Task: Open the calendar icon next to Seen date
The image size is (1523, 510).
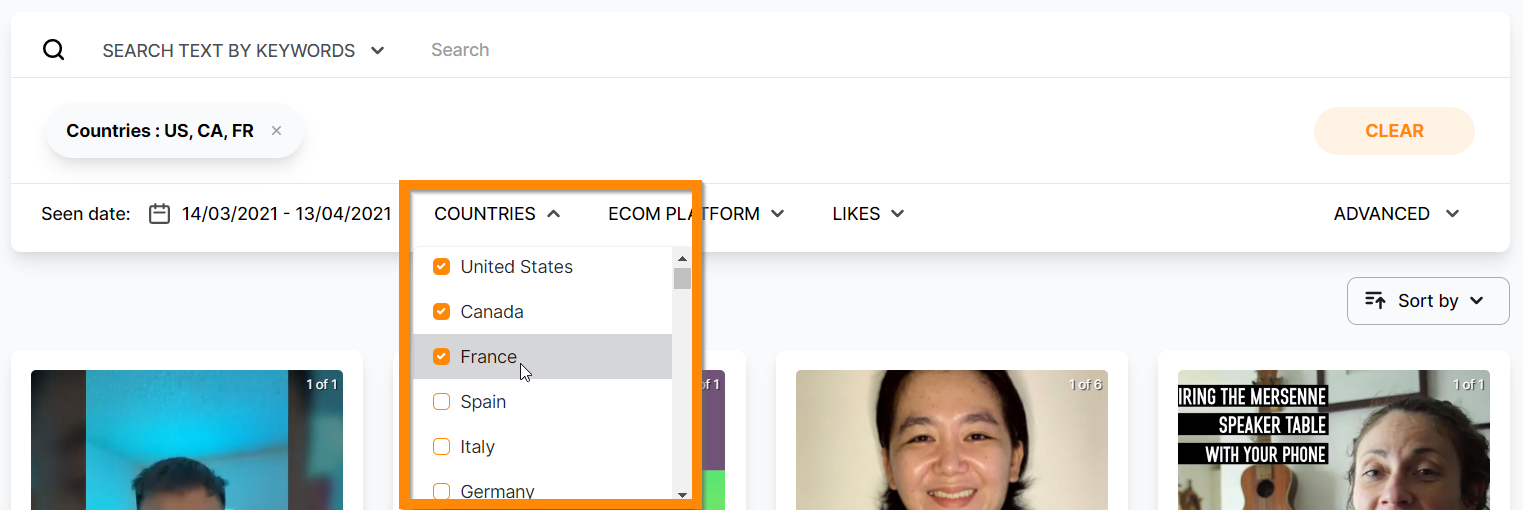Action: pos(159,214)
